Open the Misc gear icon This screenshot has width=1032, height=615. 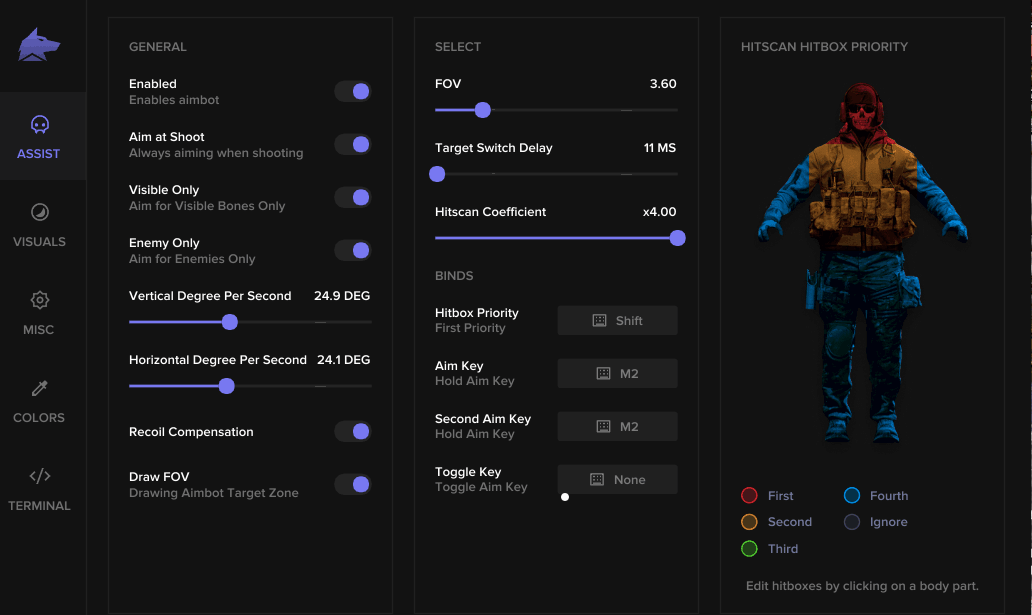(x=39, y=300)
